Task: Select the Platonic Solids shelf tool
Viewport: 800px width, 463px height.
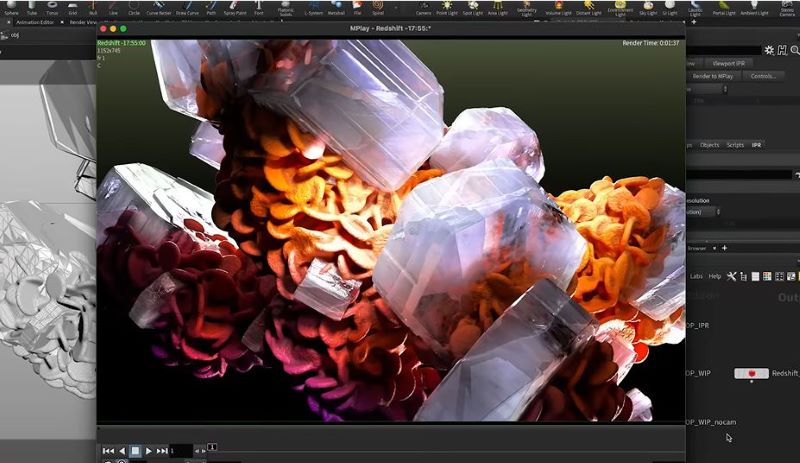Action: tap(286, 8)
